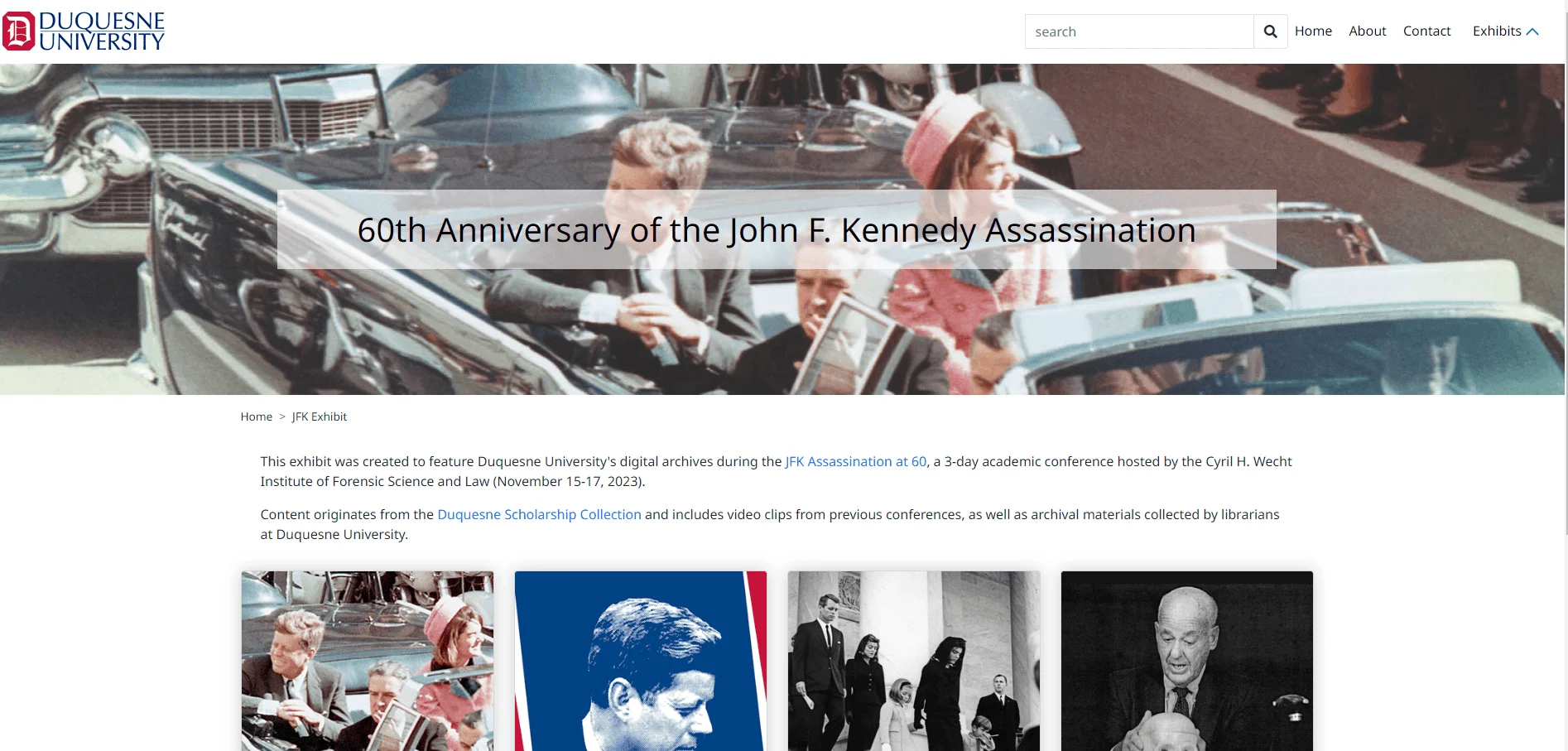Viewport: 1568px width, 751px height.
Task: Open the motorcade photo thumbnail card
Action: point(368,661)
